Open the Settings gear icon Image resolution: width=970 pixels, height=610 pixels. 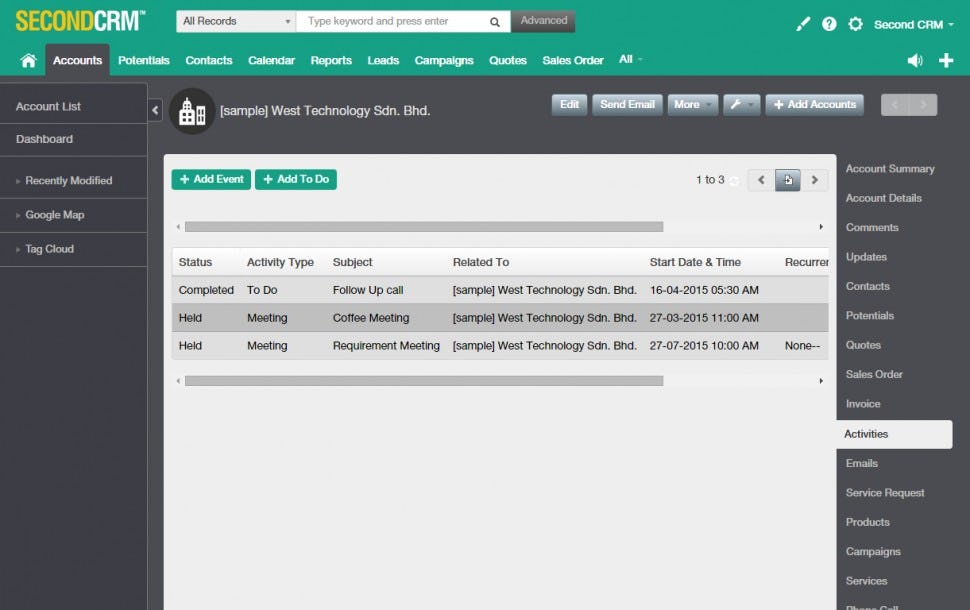point(856,23)
